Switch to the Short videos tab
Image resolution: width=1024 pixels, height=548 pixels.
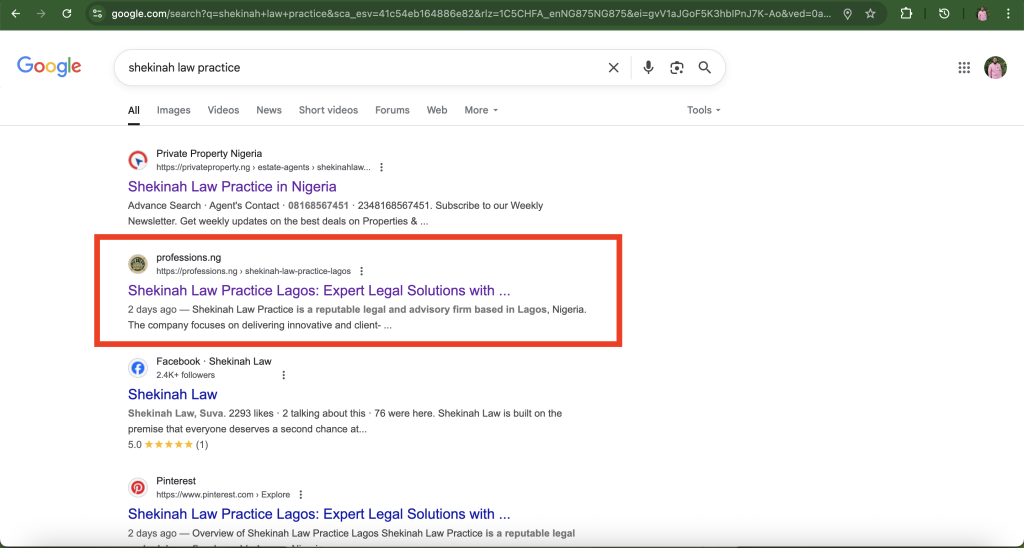pyautogui.click(x=328, y=110)
